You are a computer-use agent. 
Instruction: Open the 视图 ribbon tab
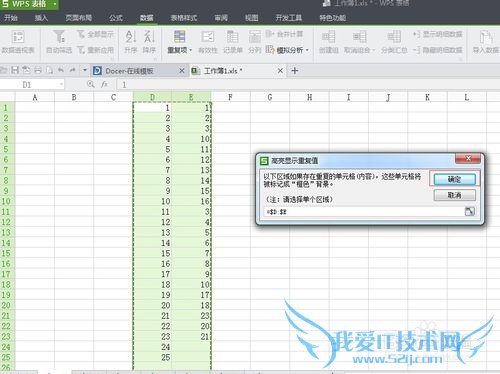pyautogui.click(x=252, y=18)
